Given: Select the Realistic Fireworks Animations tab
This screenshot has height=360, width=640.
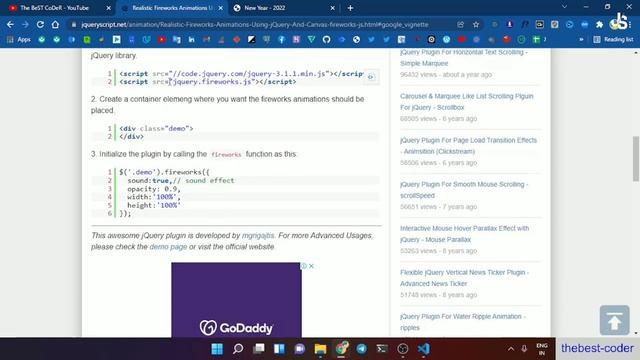Looking at the screenshot, I should [172, 8].
